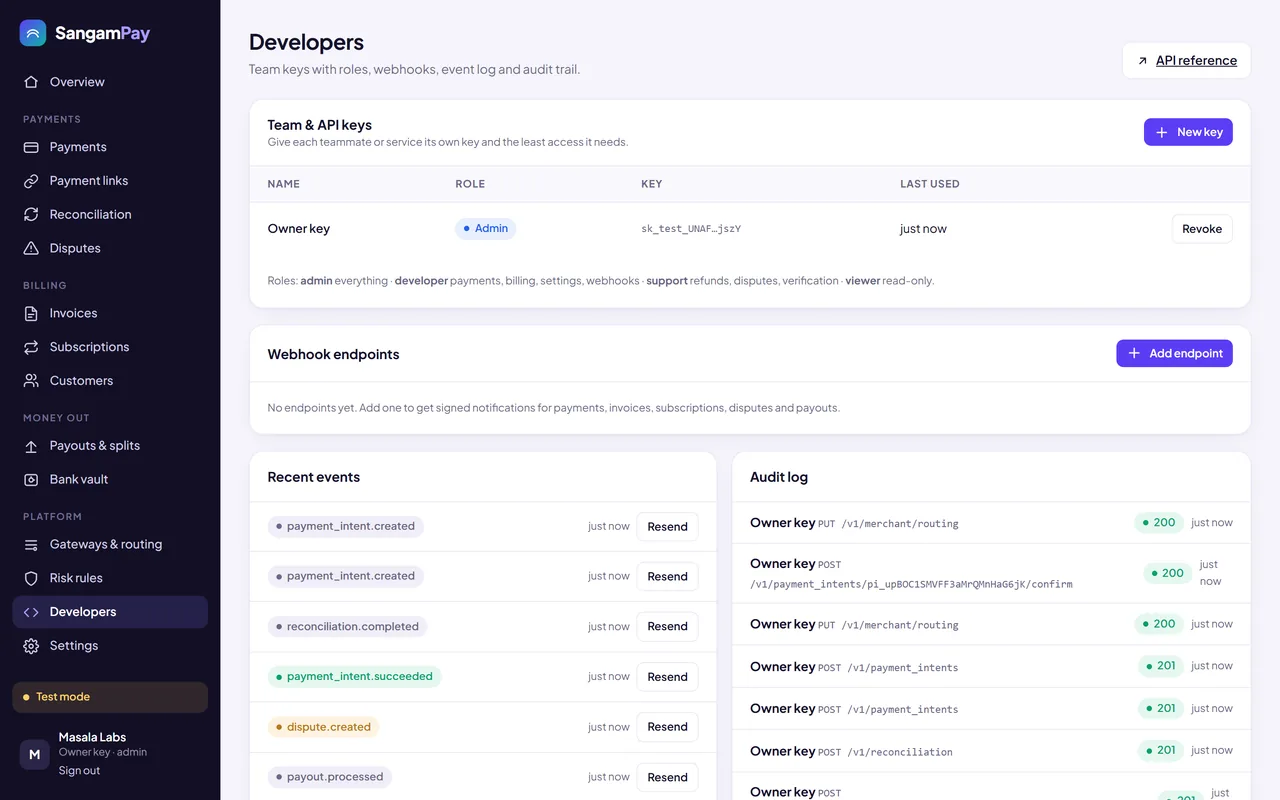The width and height of the screenshot is (1280, 800).
Task: Click Sign out link
Action: (79, 771)
